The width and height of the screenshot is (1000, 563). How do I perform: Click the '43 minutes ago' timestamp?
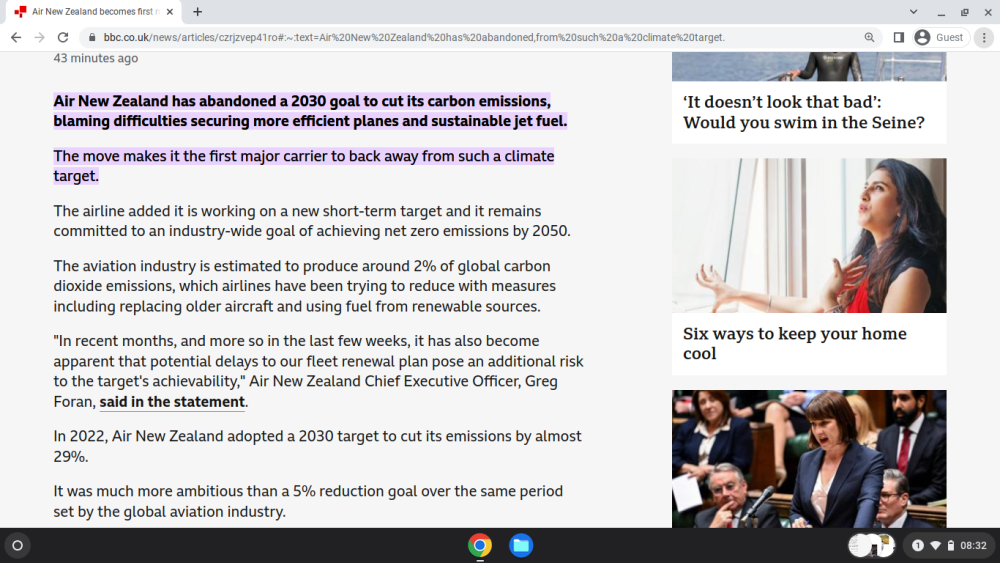tap(96, 58)
